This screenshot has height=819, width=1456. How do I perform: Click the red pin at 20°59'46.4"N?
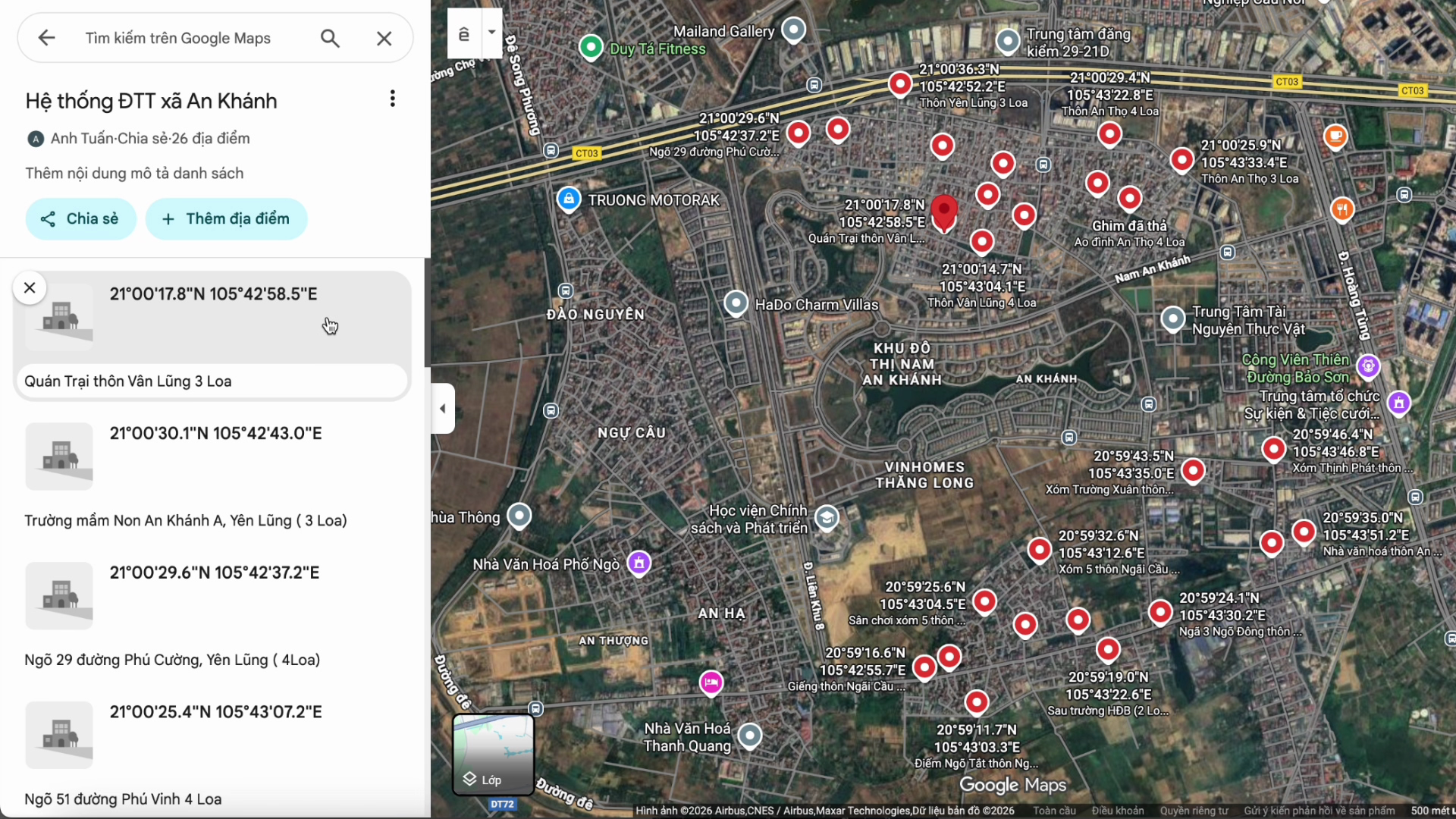pos(1274,449)
